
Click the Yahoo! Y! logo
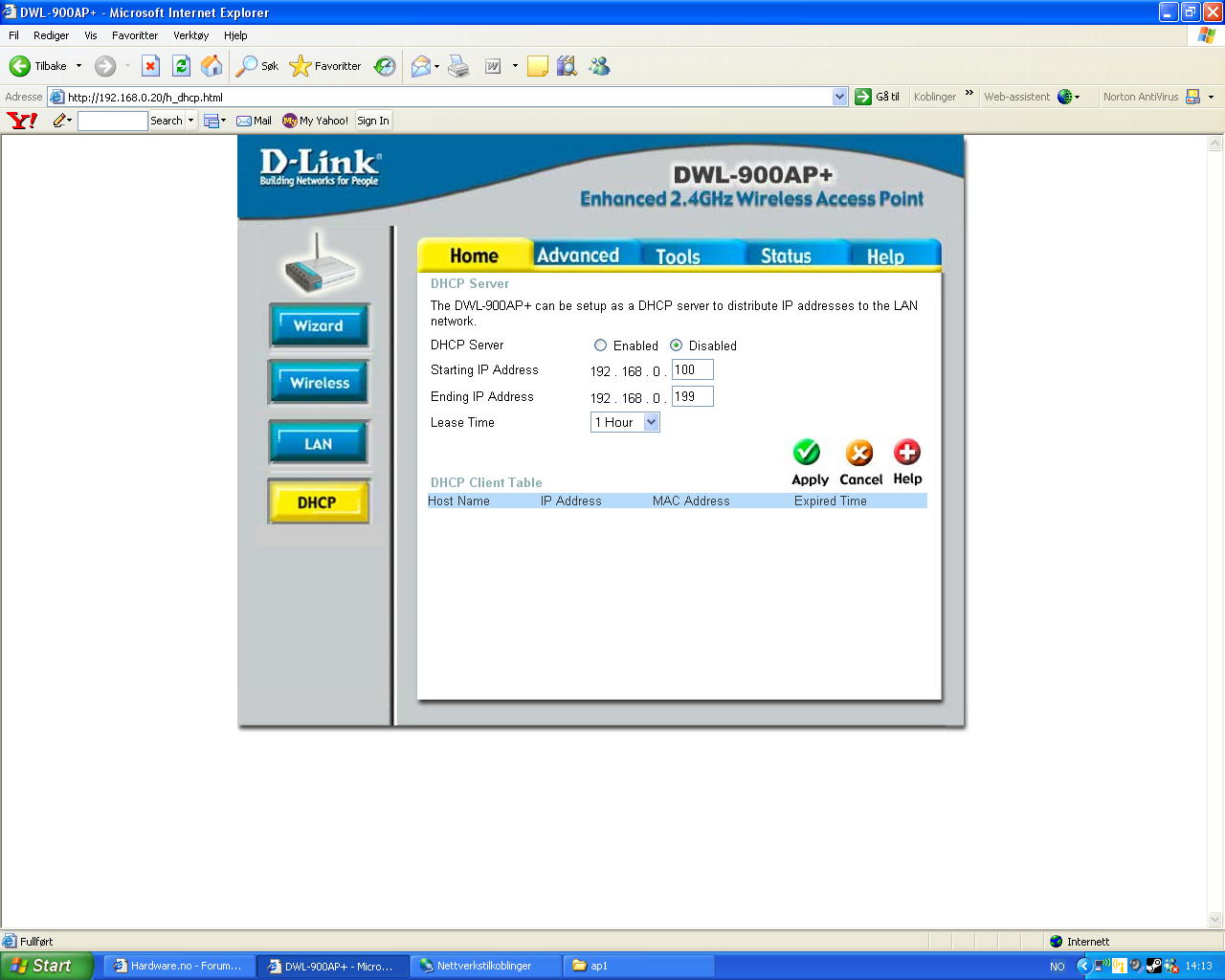click(x=22, y=121)
